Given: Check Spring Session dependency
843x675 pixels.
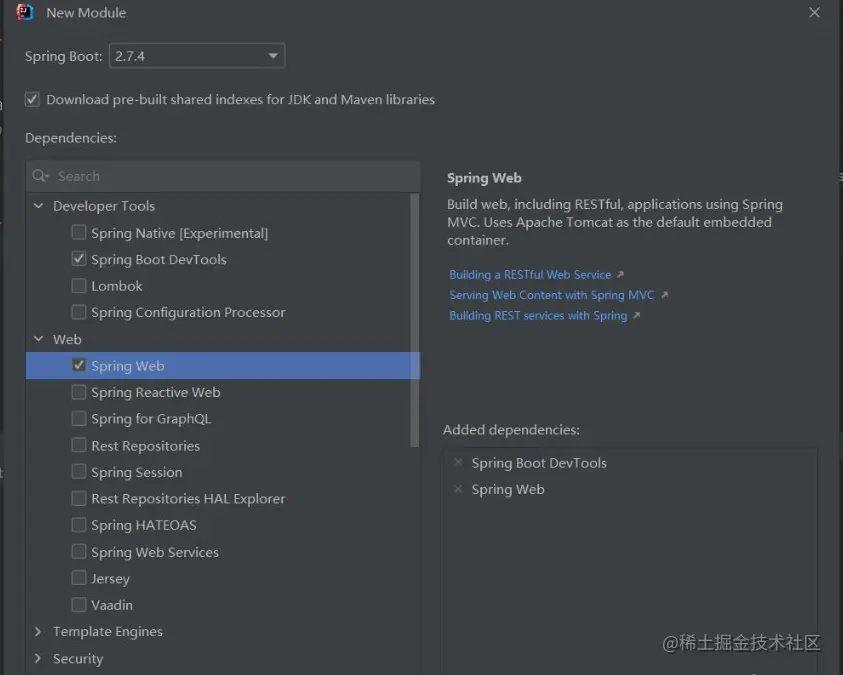Looking at the screenshot, I should 78,471.
